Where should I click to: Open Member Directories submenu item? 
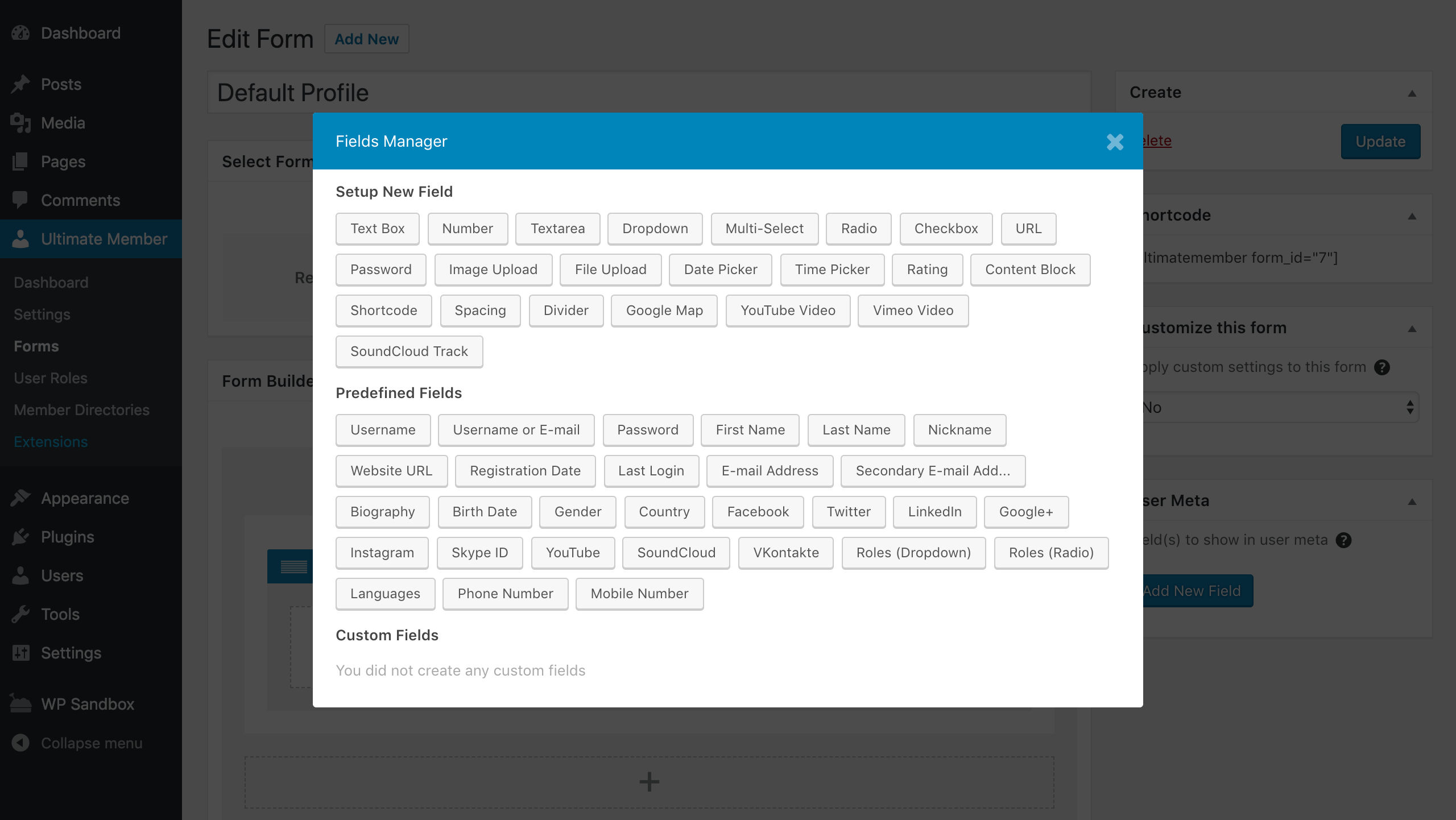[81, 410]
